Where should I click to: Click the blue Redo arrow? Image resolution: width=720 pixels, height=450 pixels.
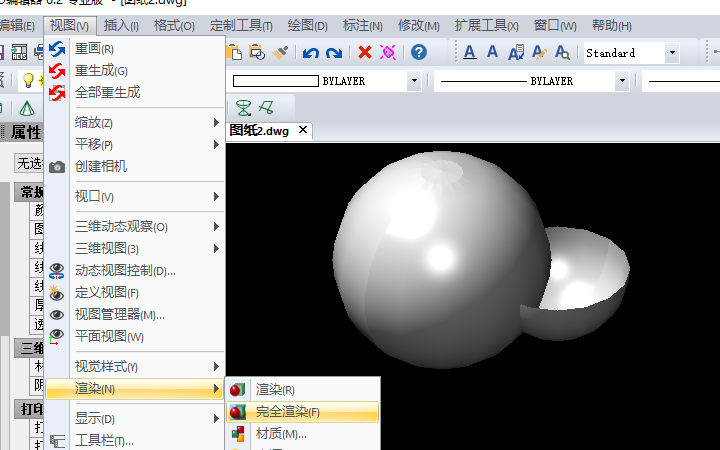334,53
